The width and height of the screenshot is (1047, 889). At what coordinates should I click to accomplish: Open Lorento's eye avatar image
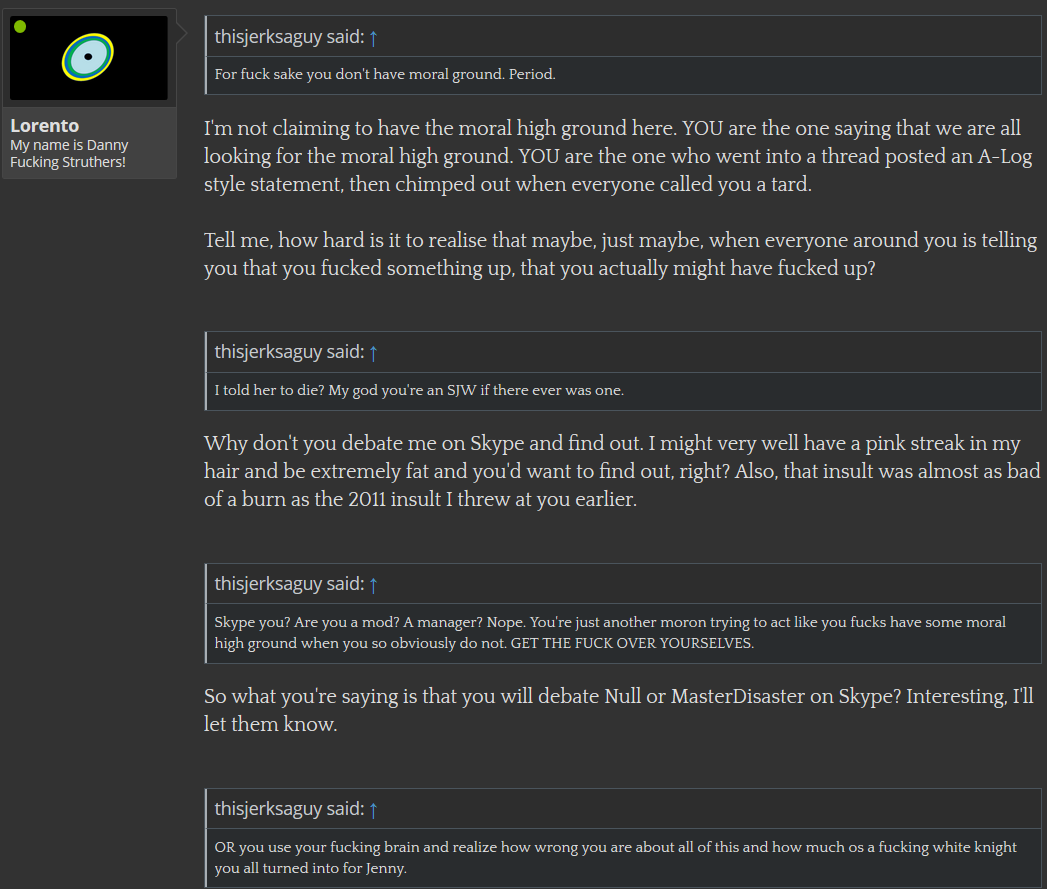[89, 58]
